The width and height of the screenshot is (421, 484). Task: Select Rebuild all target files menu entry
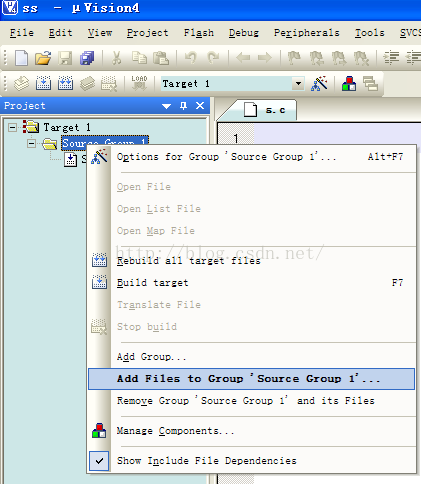[x=252, y=261]
